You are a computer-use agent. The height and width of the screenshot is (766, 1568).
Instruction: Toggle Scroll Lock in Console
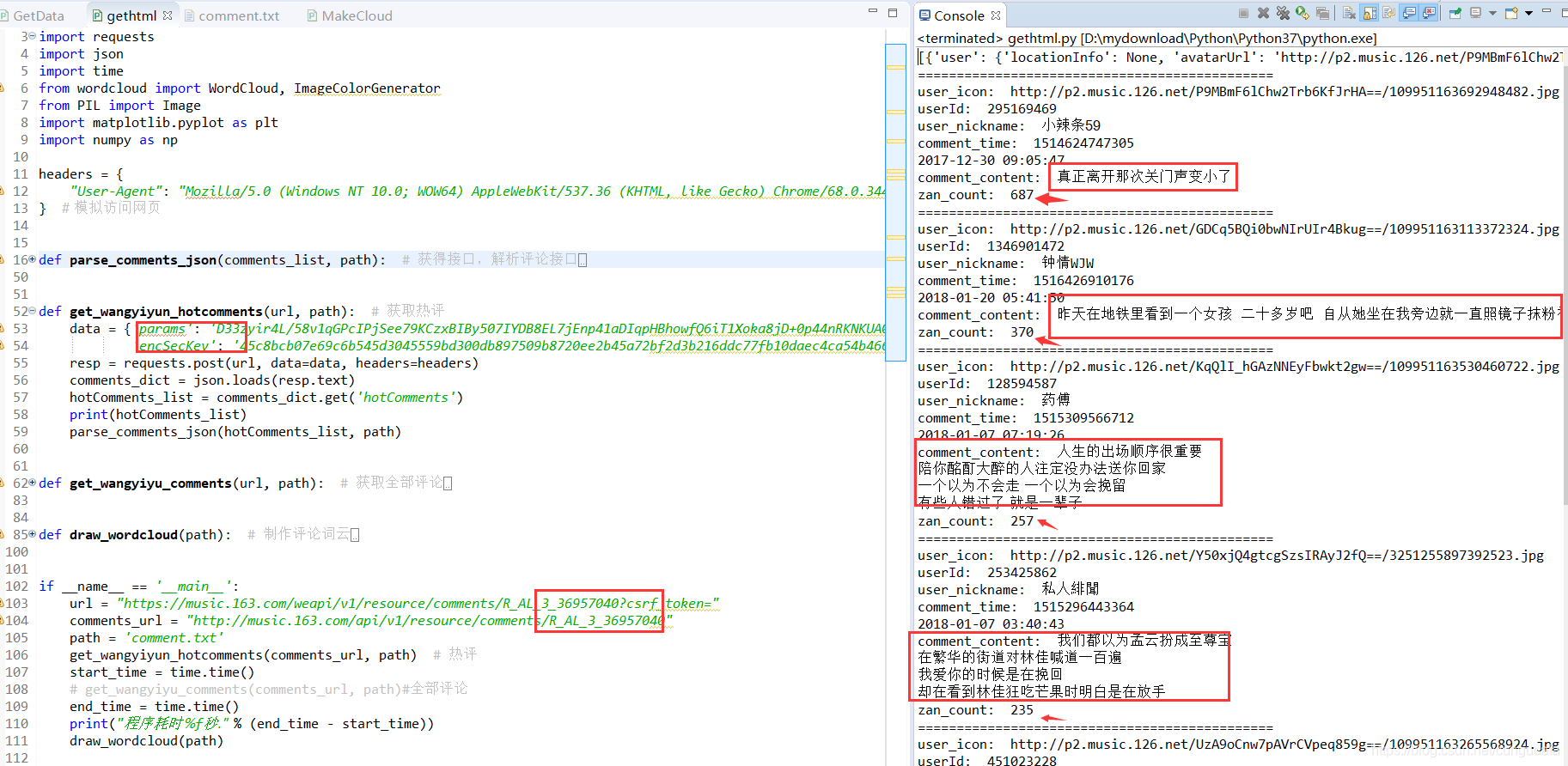pyautogui.click(x=1370, y=13)
